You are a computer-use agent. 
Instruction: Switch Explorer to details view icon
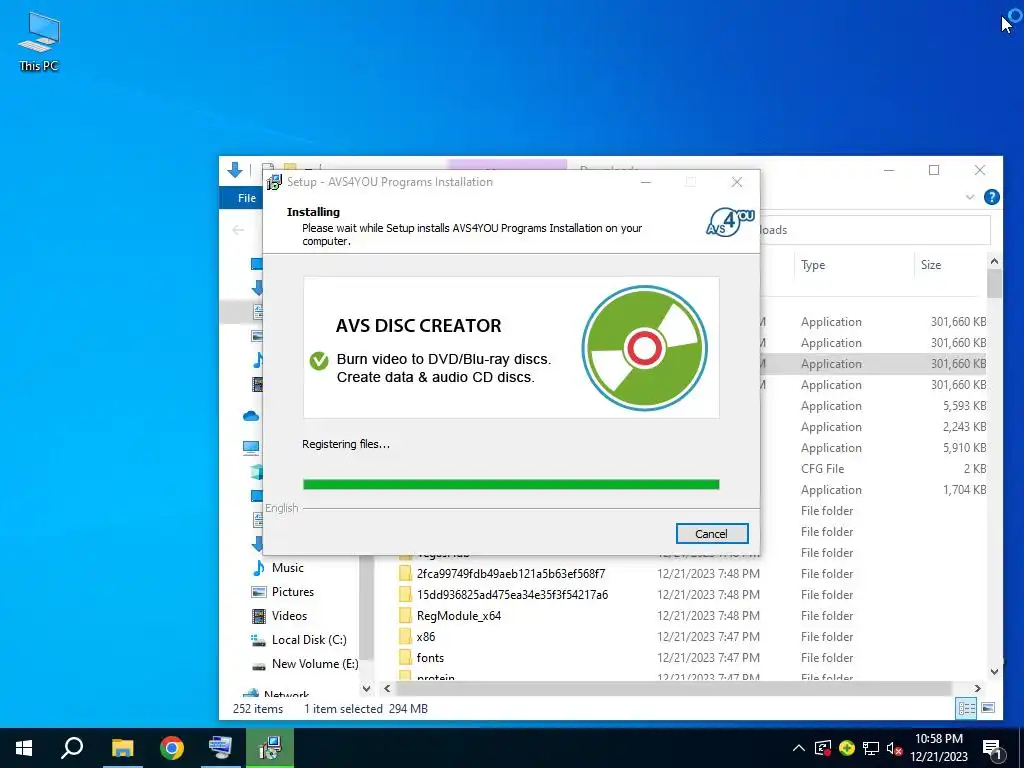pyautogui.click(x=966, y=708)
